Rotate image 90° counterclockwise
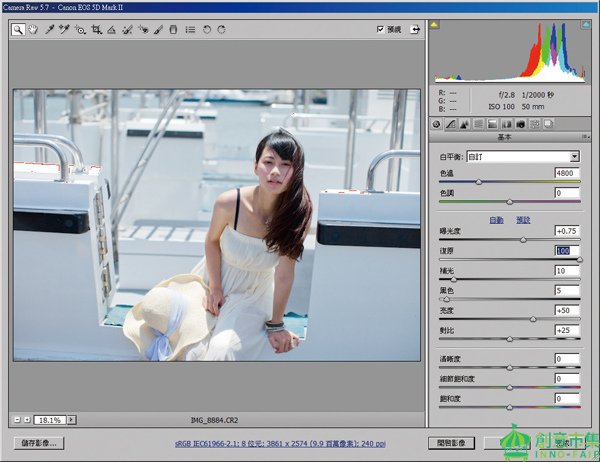Screen dimensions: 600x462 click(x=207, y=29)
